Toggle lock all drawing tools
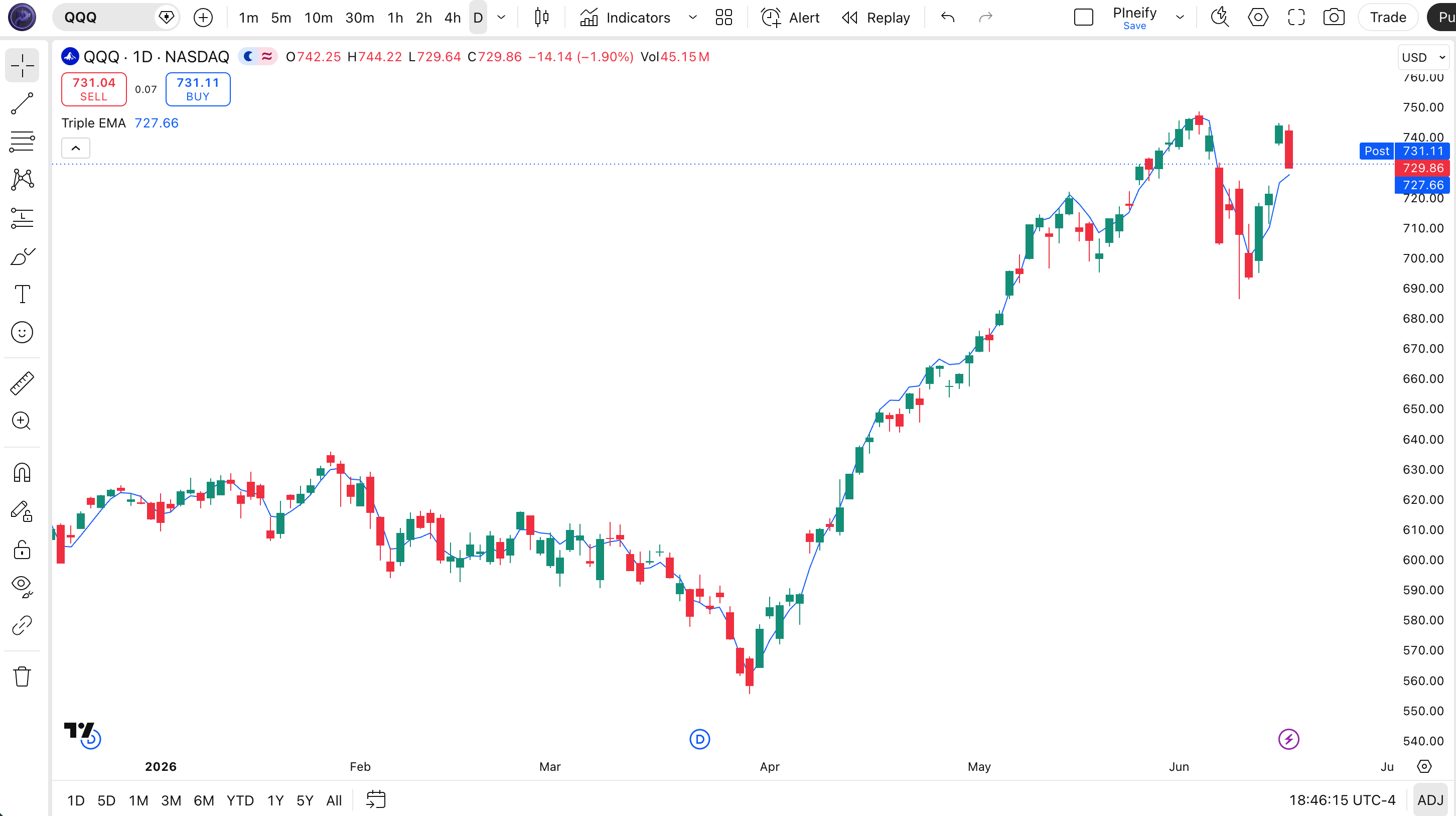1456x816 pixels. click(x=22, y=549)
